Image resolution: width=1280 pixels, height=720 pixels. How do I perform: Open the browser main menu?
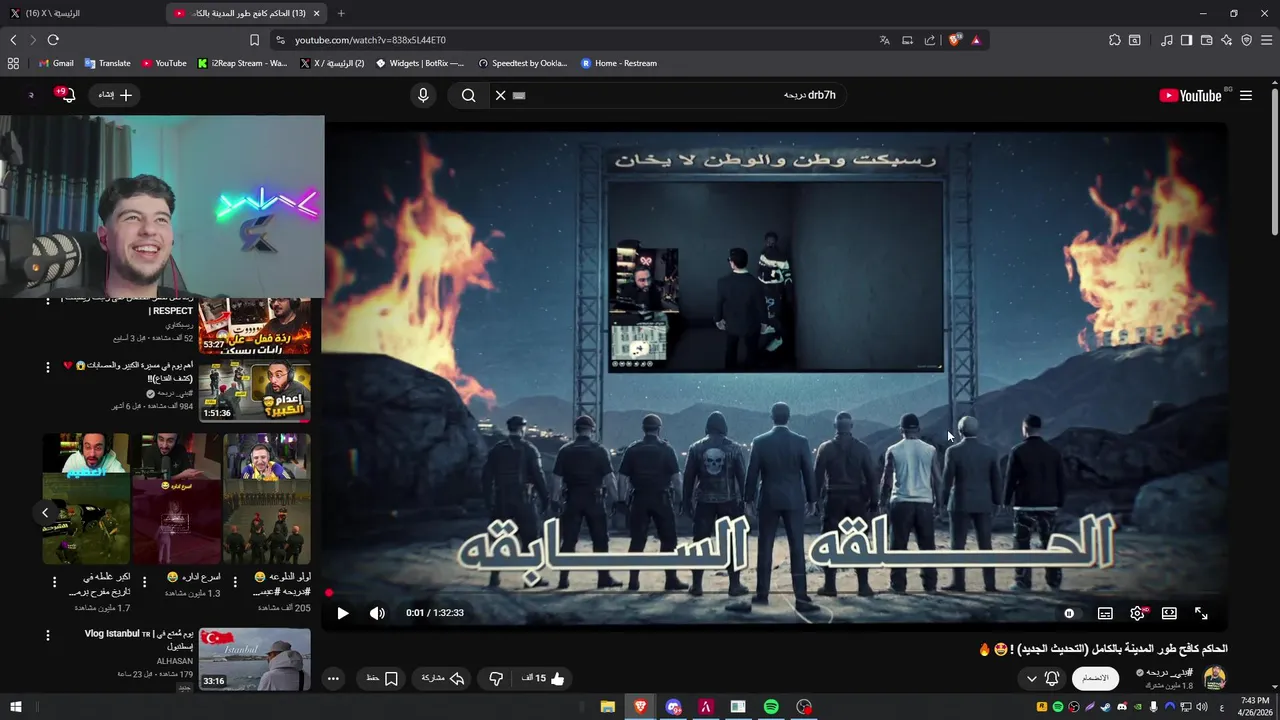point(1266,40)
